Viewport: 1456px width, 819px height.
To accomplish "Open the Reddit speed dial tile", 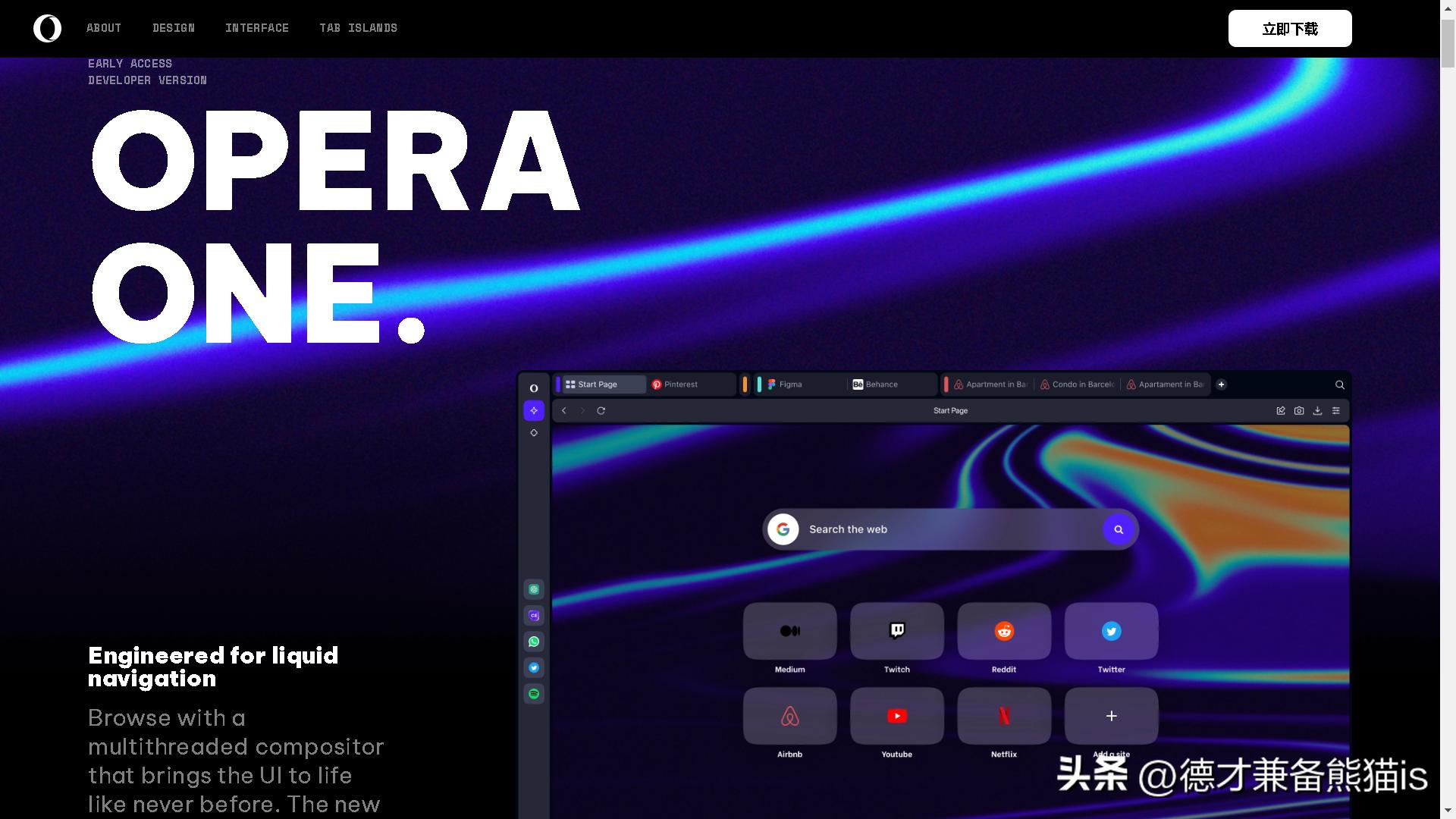I will [x=1004, y=631].
